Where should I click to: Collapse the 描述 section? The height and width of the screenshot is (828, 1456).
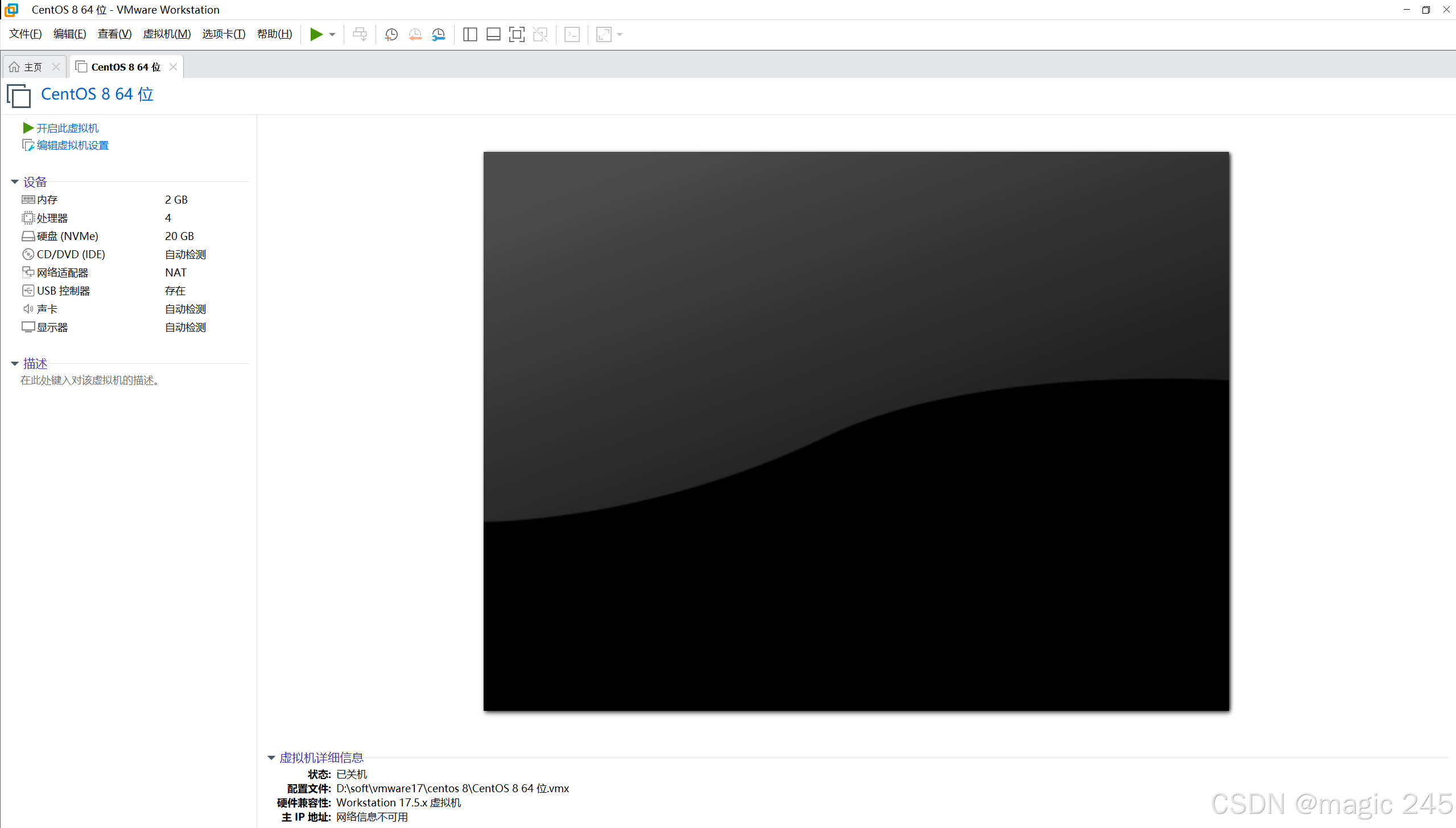tap(15, 364)
